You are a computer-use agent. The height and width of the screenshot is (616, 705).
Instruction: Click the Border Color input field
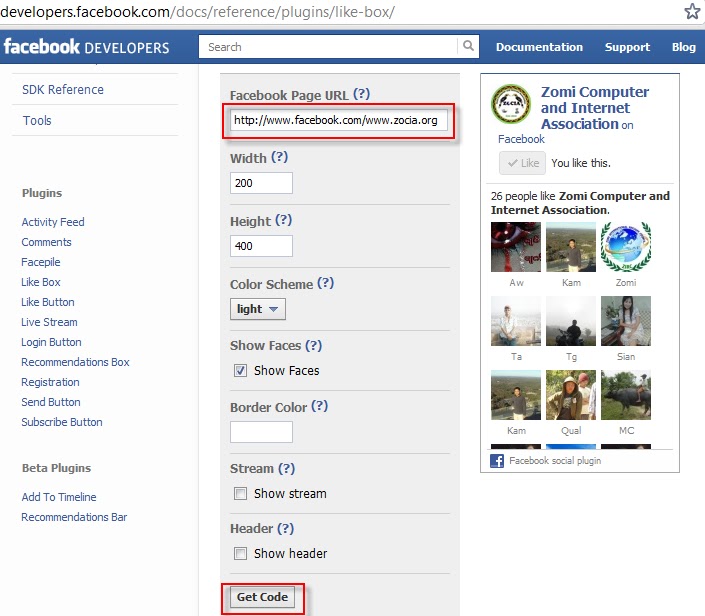pos(261,432)
